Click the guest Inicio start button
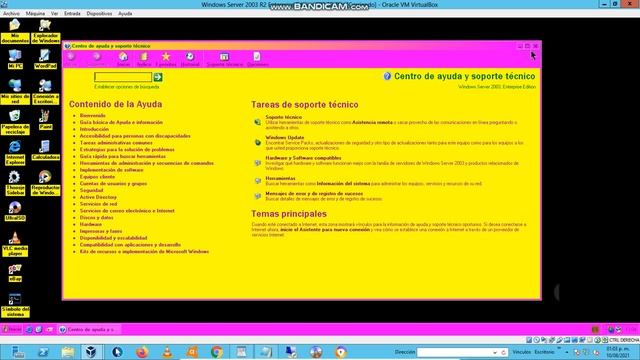640x360 pixels. point(12,329)
